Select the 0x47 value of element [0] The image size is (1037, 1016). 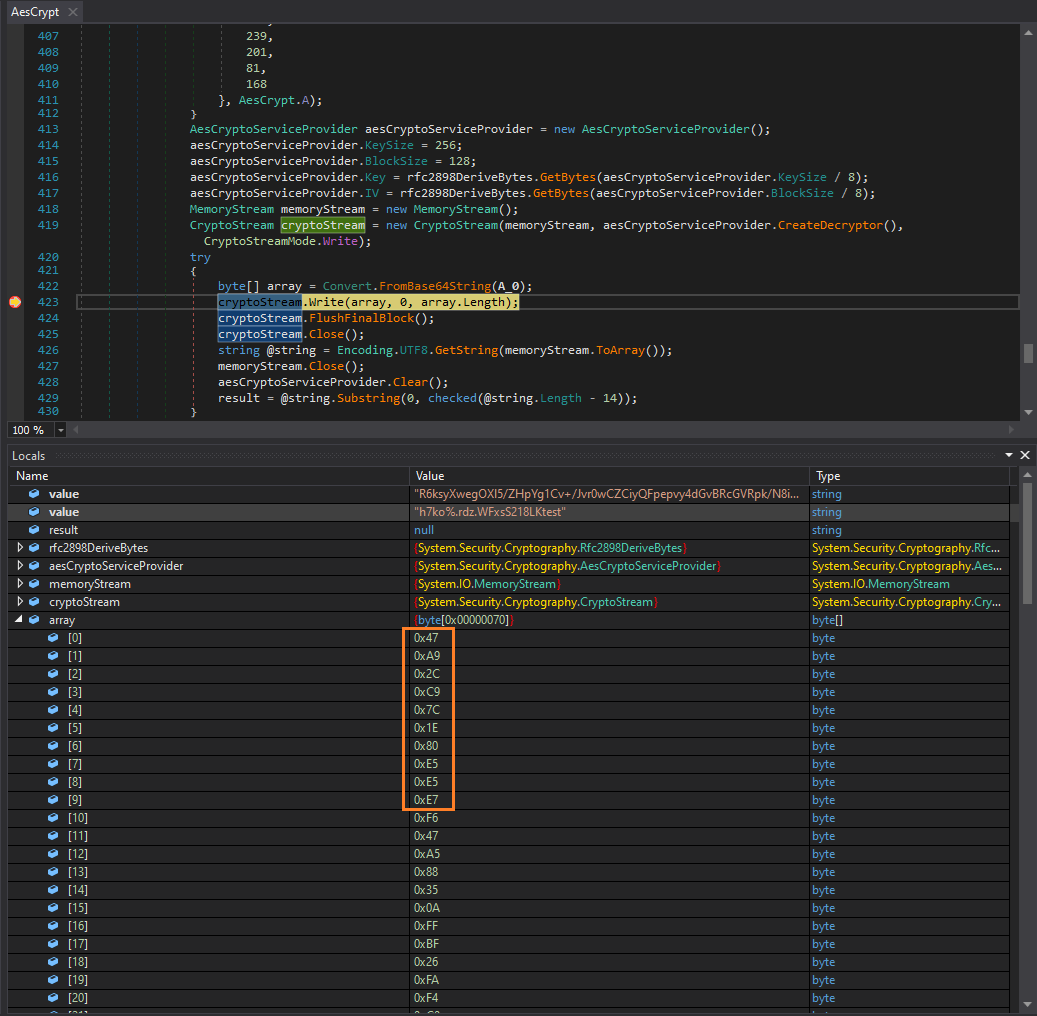[x=426, y=638]
